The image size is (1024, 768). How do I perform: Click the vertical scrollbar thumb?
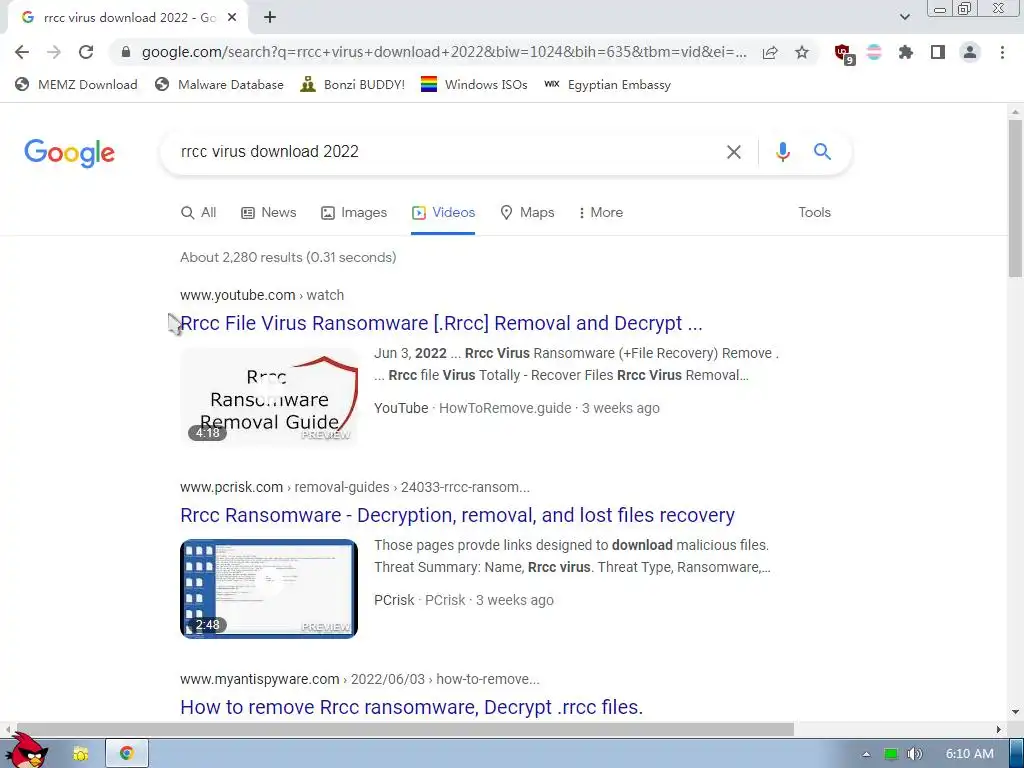[1015, 198]
